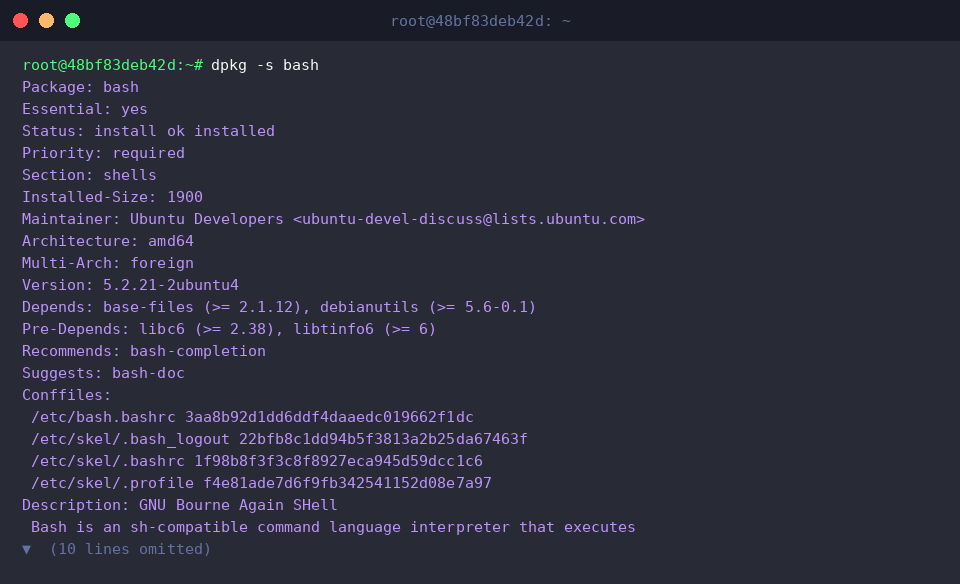Click the red close window button
This screenshot has width=960, height=584.
click(20, 21)
